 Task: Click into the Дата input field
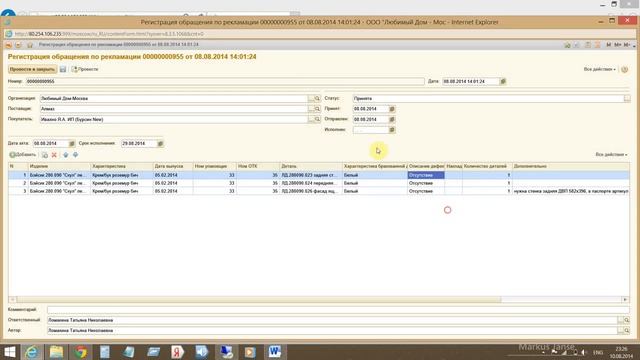click(471, 82)
